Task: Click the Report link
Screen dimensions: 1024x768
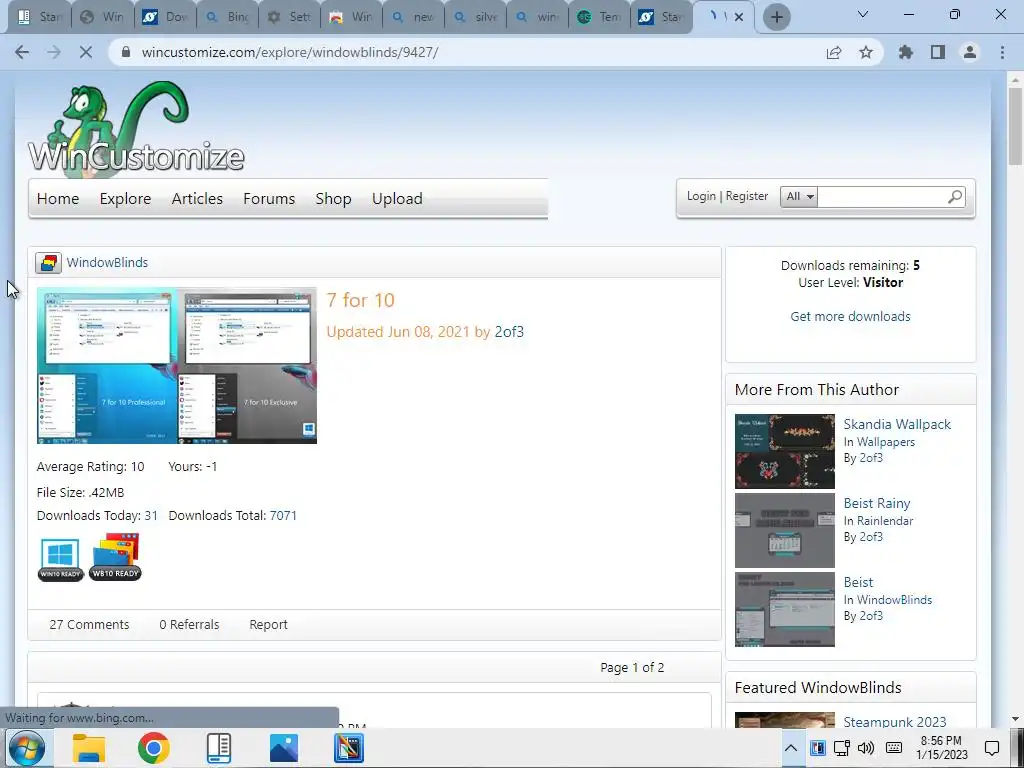Action: (268, 624)
